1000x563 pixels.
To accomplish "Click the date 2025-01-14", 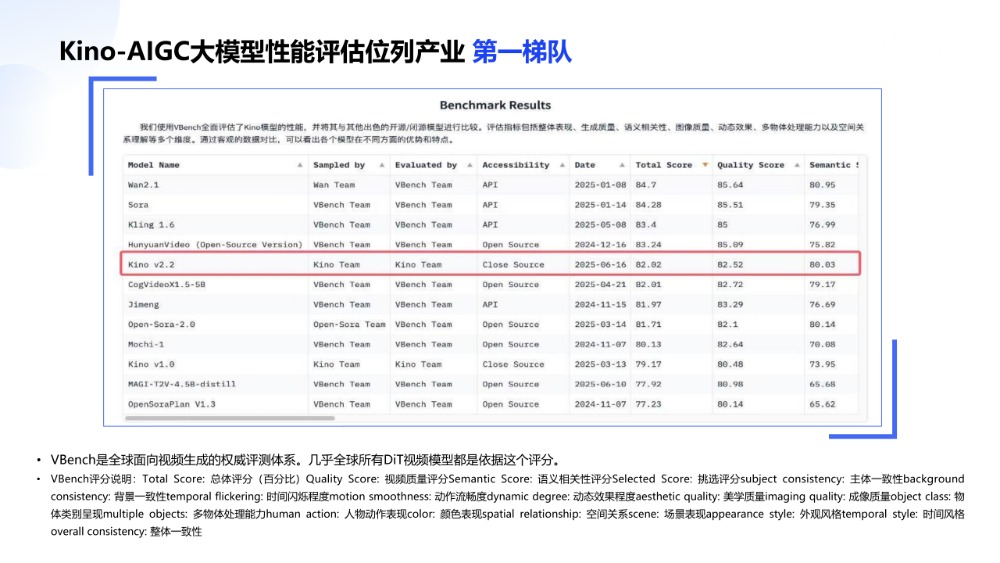I will point(600,205).
